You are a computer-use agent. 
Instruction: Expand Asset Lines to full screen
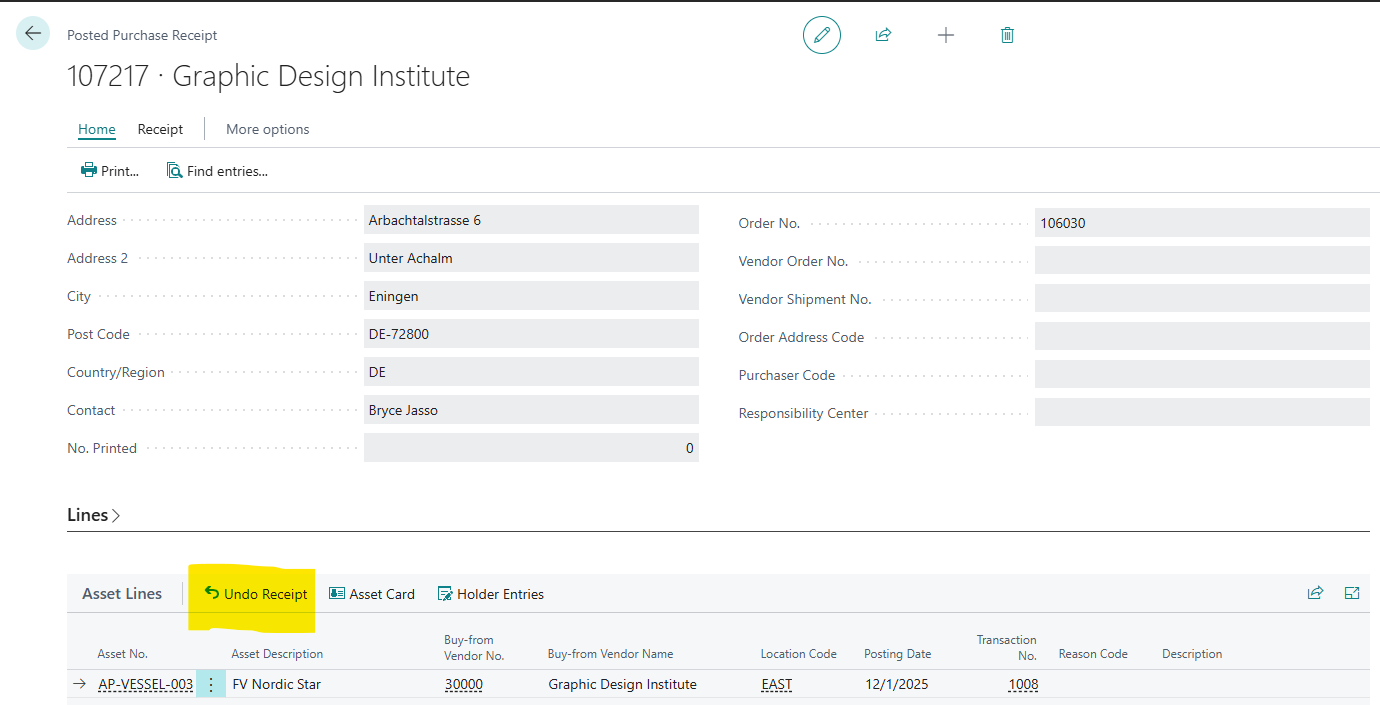tap(1352, 593)
